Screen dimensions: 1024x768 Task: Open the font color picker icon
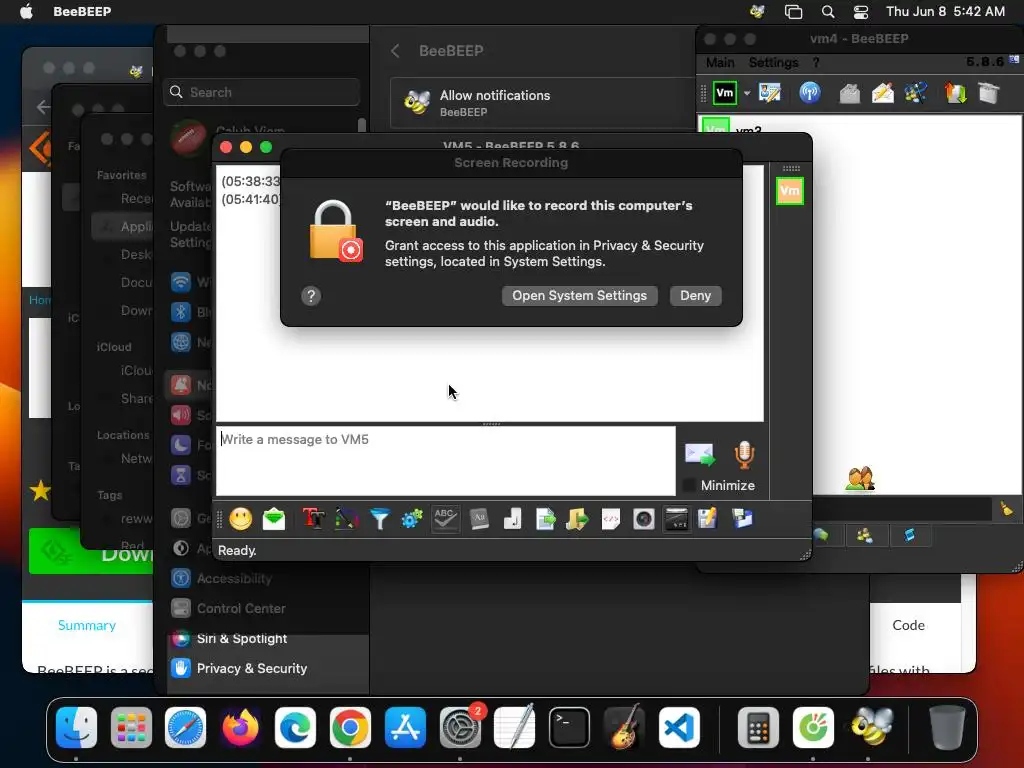347,519
